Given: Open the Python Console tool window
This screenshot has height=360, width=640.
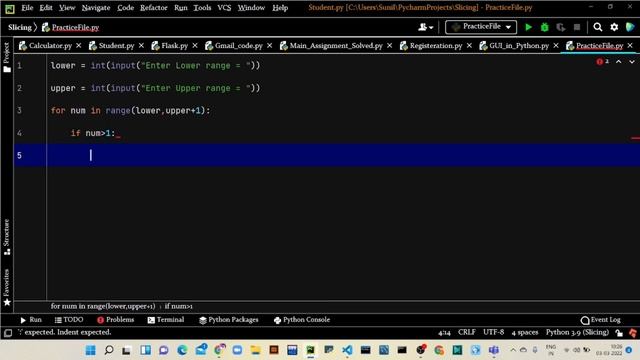Looking at the screenshot, I should [302, 320].
